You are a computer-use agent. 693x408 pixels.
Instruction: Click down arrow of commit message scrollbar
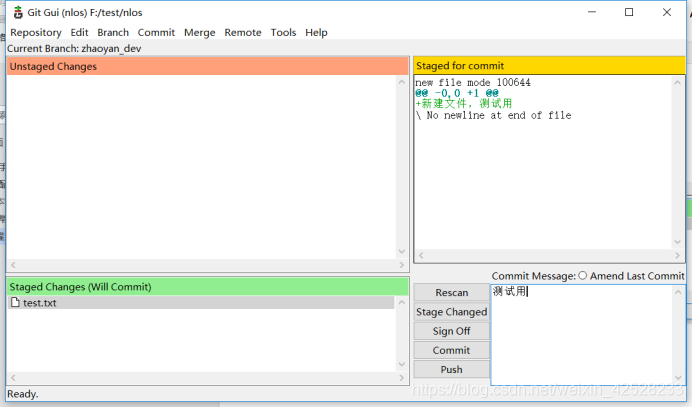(x=678, y=378)
